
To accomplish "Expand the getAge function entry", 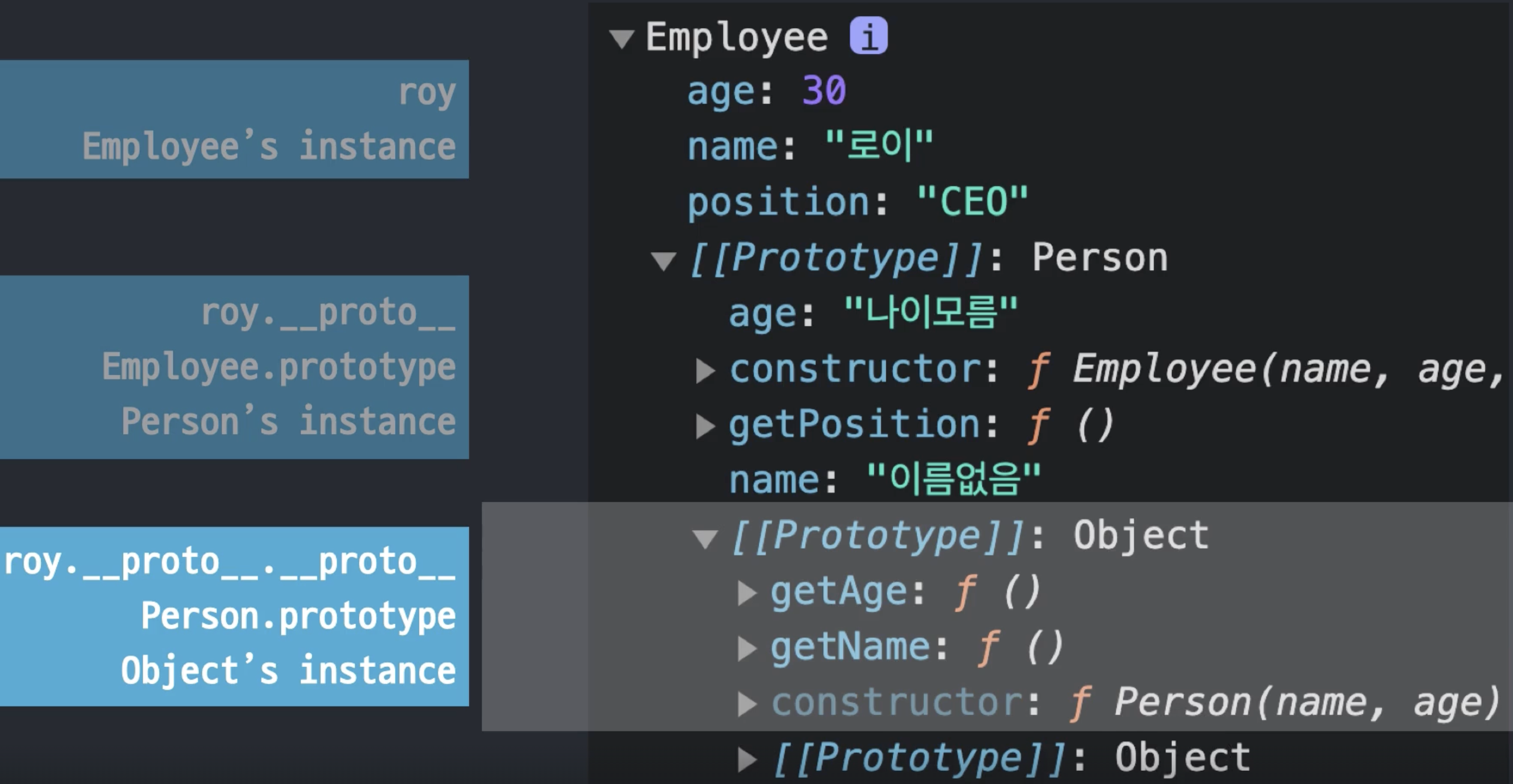I will [747, 593].
